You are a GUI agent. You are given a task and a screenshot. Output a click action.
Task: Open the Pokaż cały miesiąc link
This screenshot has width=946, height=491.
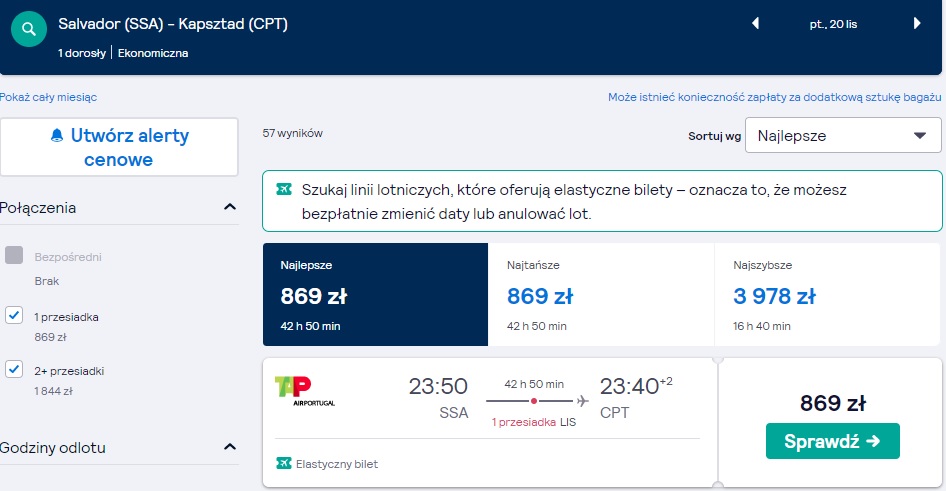pos(48,97)
